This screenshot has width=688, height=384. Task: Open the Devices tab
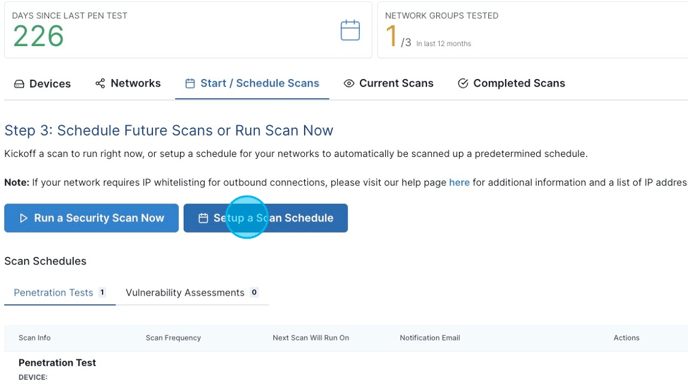[x=42, y=83]
